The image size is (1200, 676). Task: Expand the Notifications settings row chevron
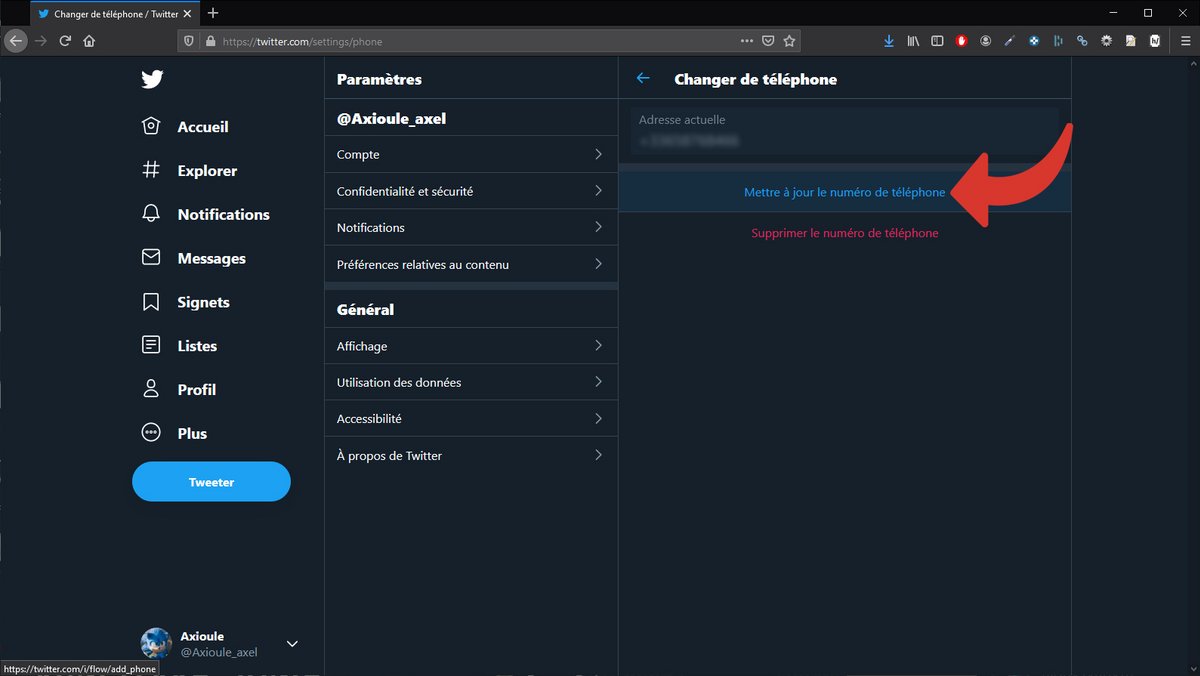tap(598, 227)
